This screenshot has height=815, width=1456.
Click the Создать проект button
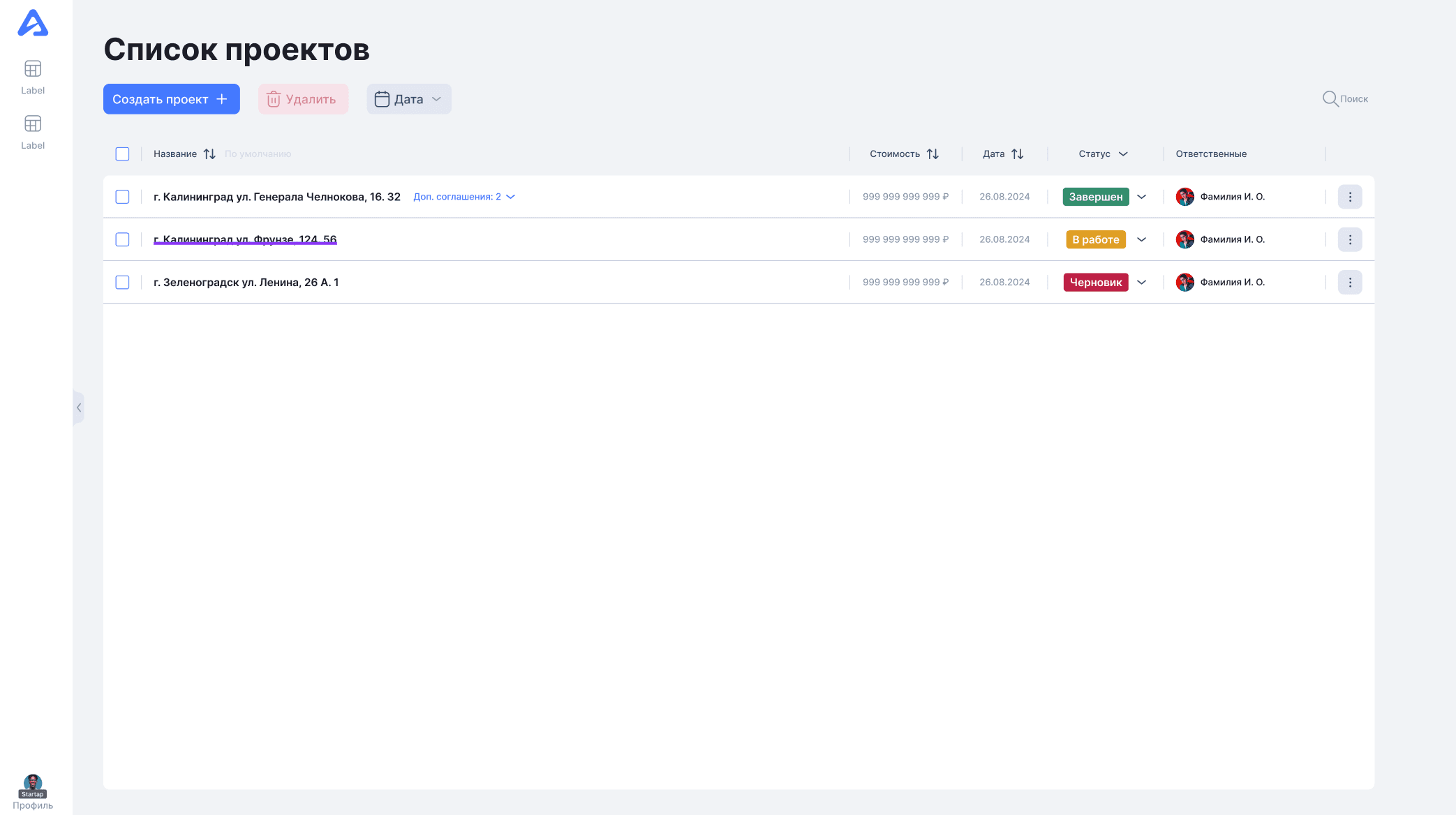click(171, 99)
